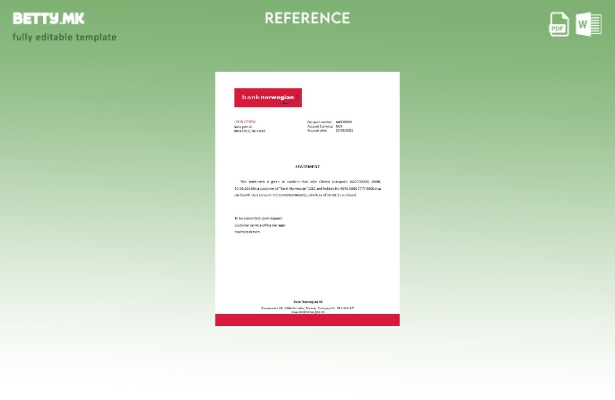The height and width of the screenshot is (400, 615).
Task: Click the STATEMENT title in the document
Action: pyautogui.click(x=307, y=166)
